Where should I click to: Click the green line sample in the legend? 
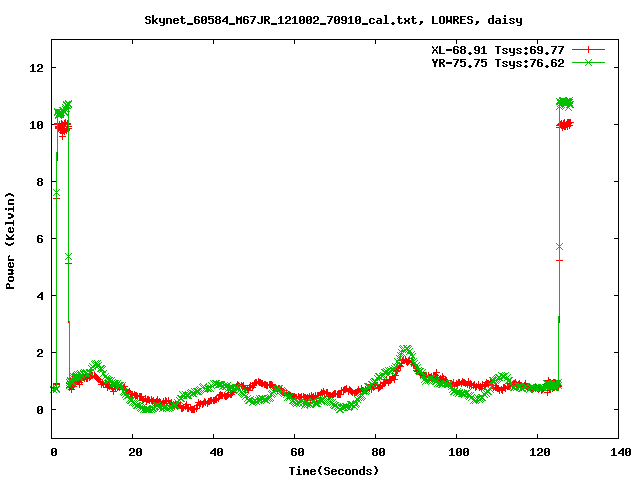[x=588, y=63]
